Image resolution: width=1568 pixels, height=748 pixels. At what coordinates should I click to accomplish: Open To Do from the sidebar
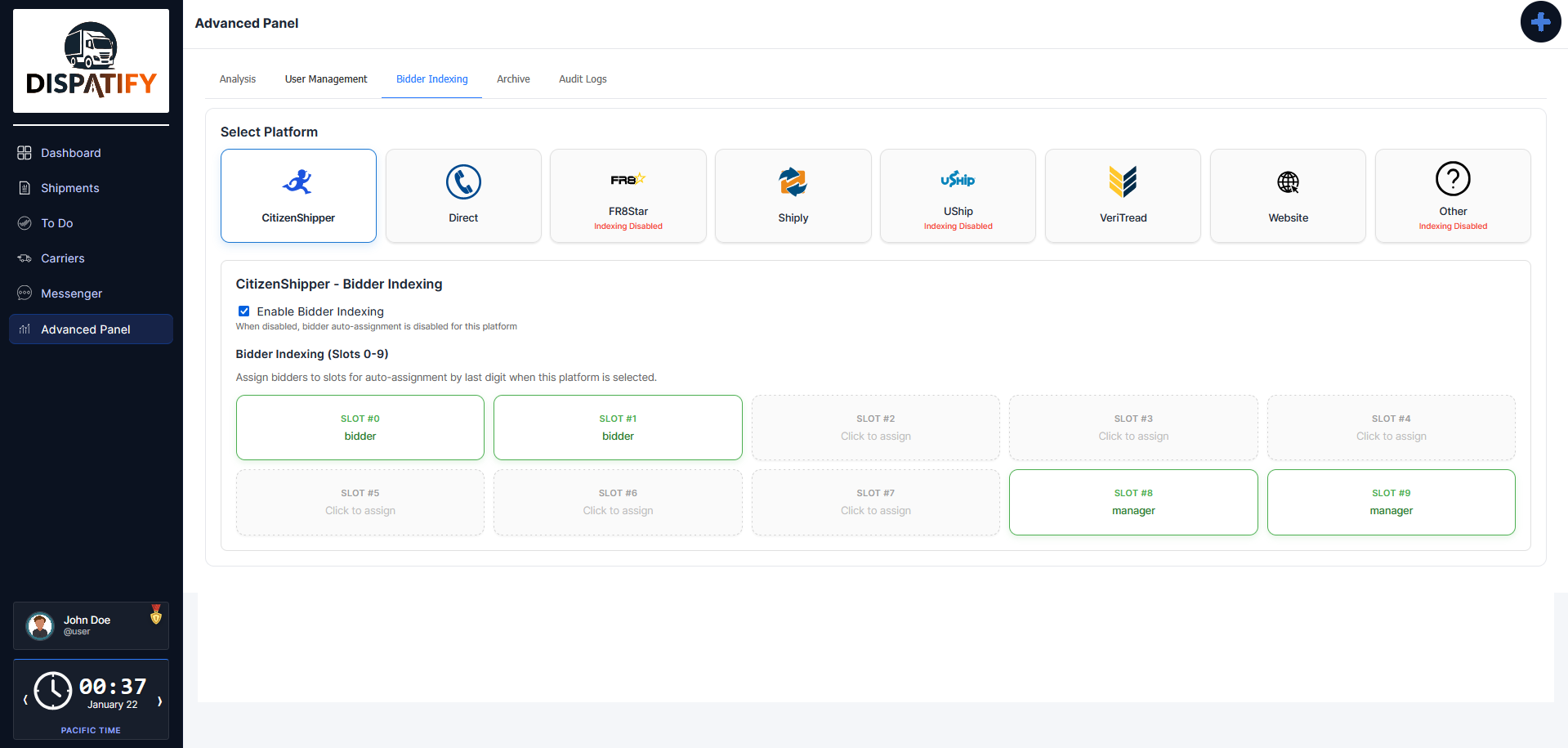click(x=91, y=223)
